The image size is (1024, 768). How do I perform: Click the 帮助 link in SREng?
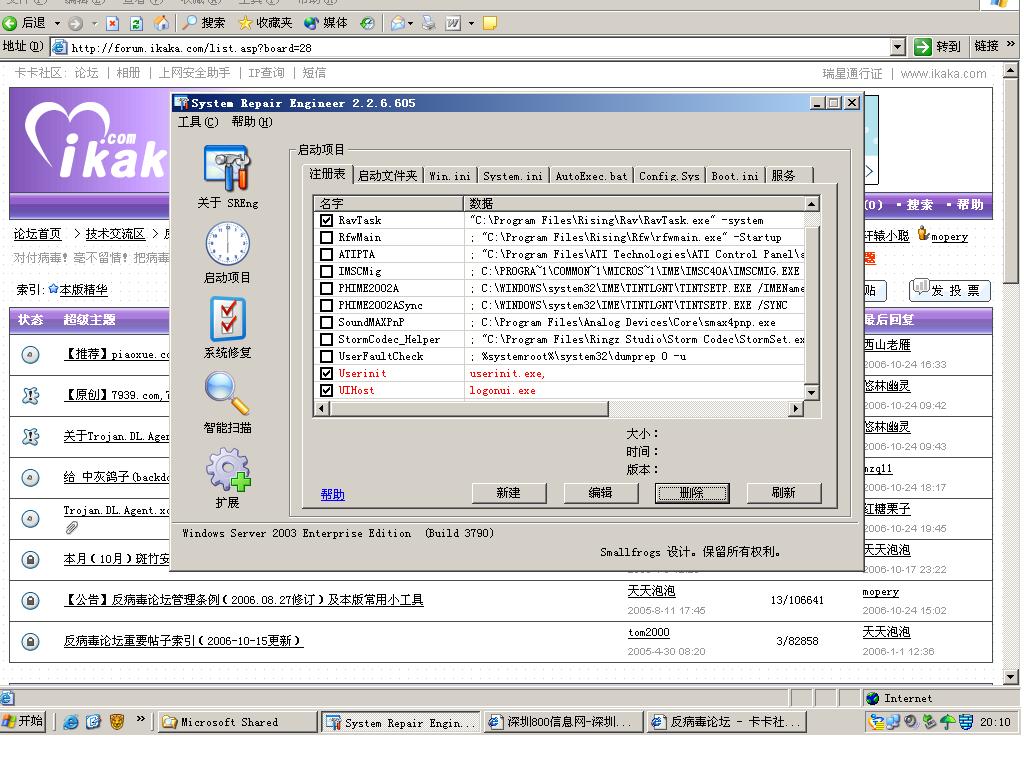(x=332, y=495)
